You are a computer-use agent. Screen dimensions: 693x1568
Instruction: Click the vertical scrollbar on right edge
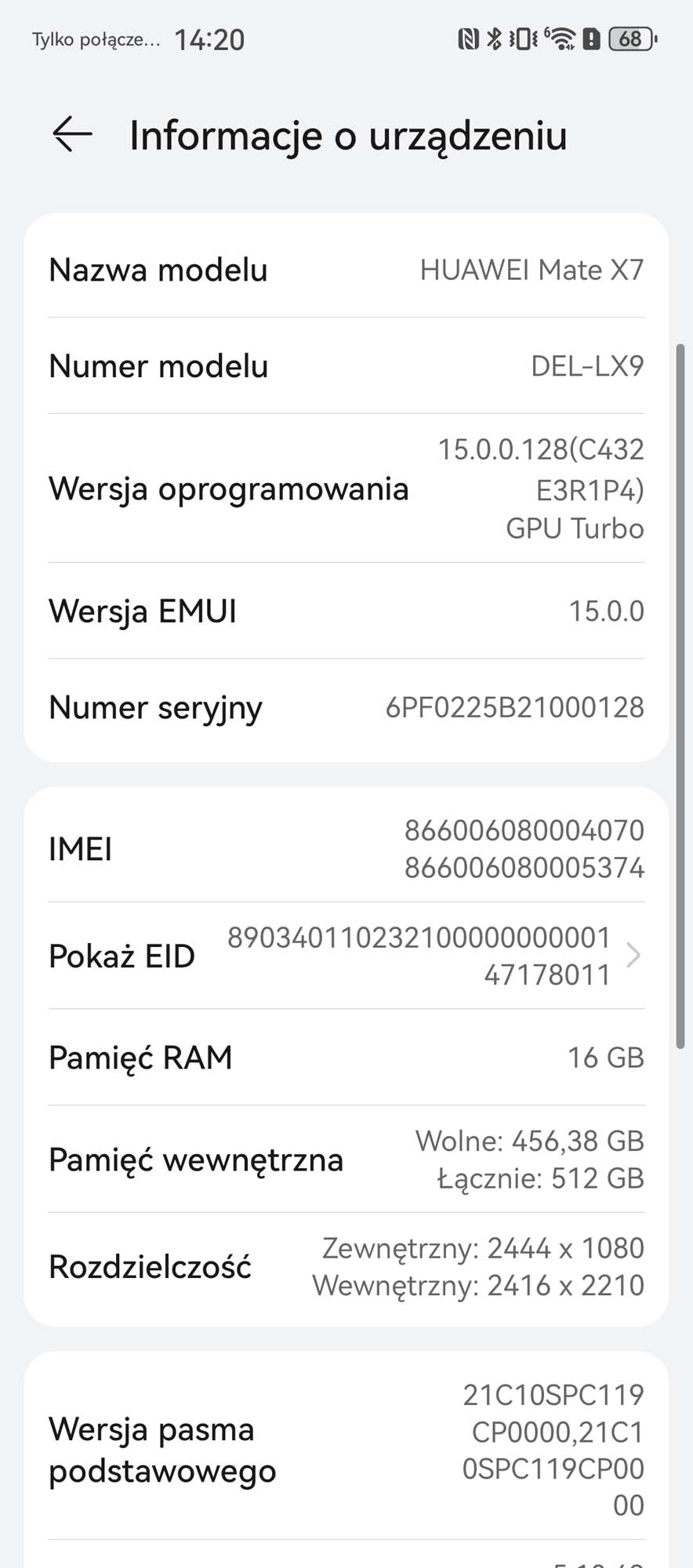(680, 695)
